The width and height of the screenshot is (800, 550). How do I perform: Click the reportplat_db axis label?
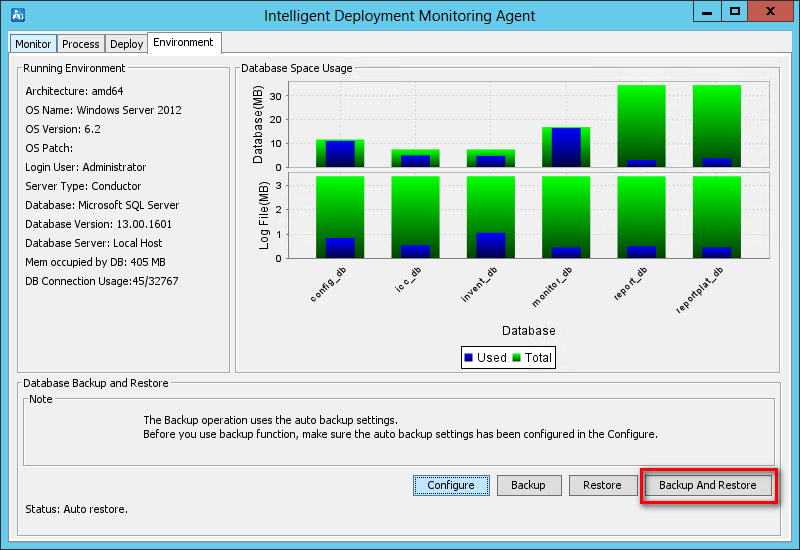[x=699, y=290]
